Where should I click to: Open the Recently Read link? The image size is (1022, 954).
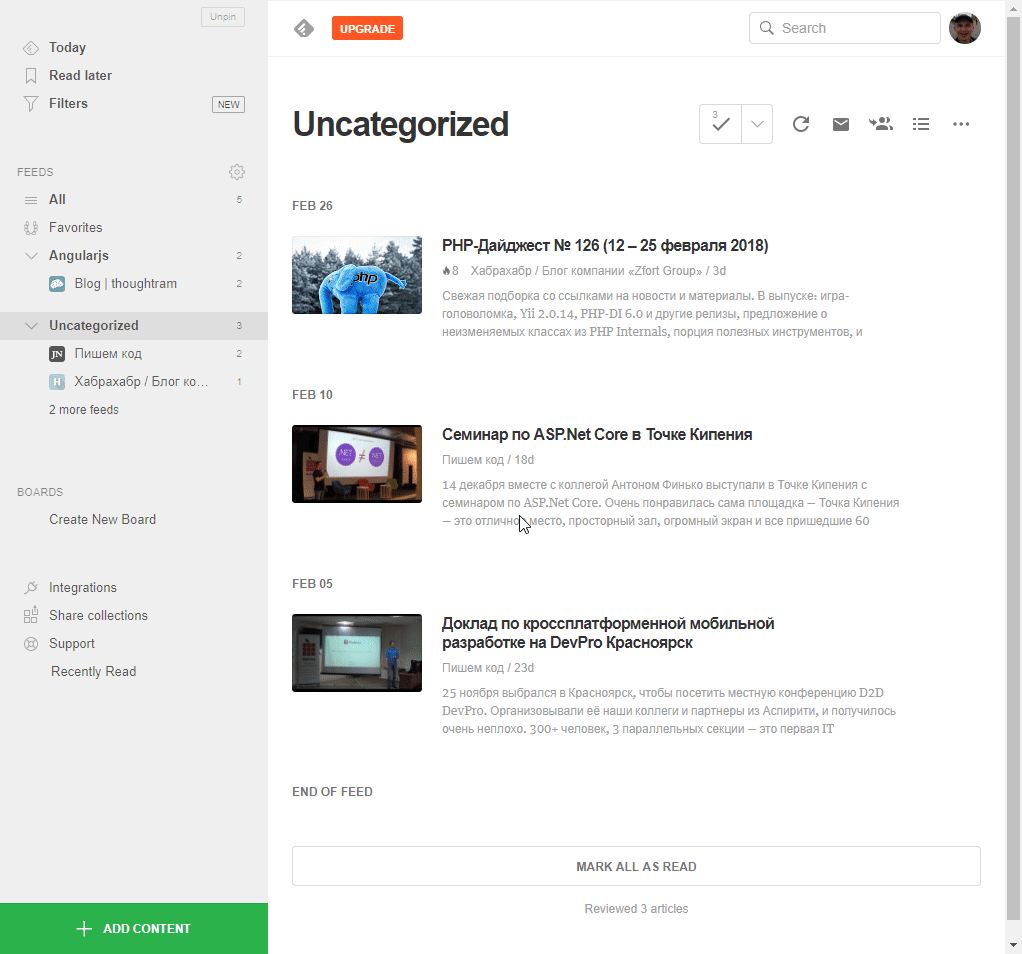point(93,671)
